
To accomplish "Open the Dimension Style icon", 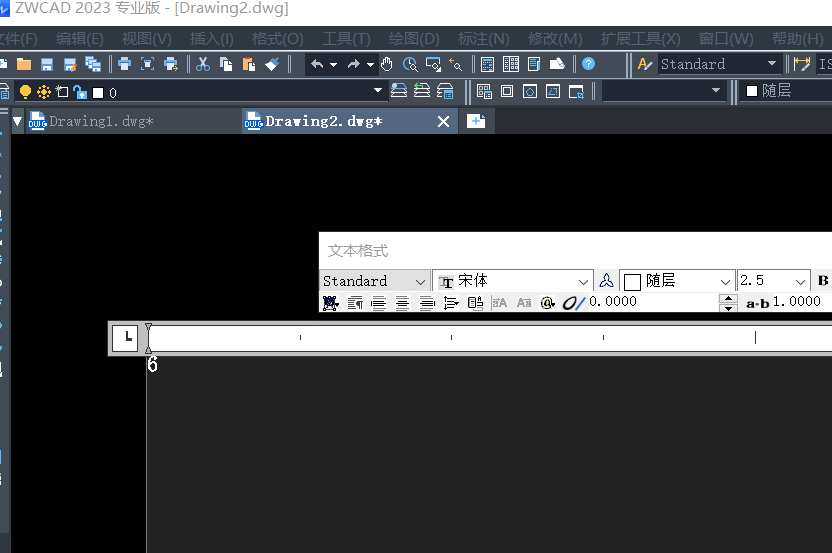I will [x=802, y=64].
